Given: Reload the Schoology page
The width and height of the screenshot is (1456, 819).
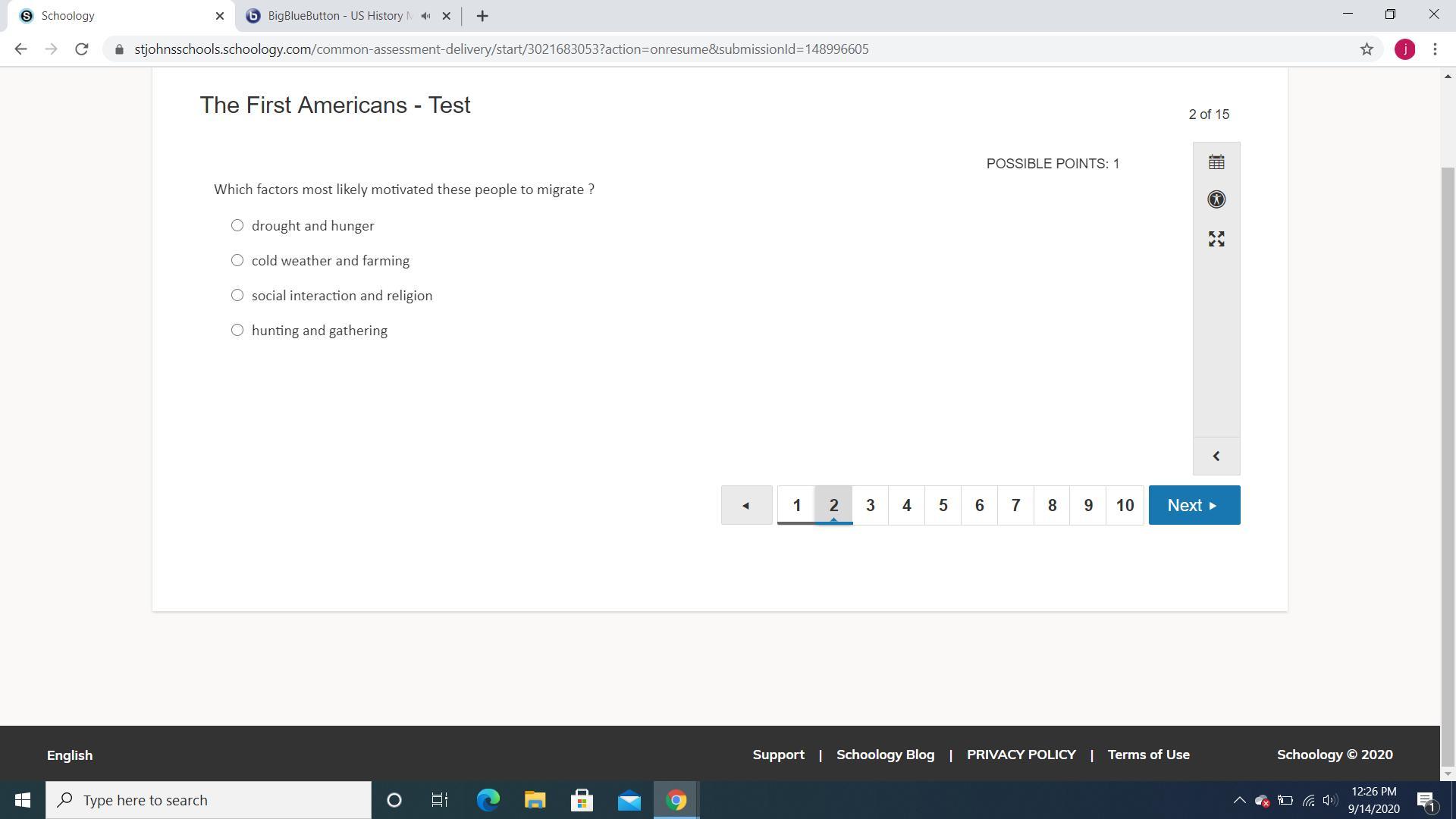Looking at the screenshot, I should pos(82,49).
